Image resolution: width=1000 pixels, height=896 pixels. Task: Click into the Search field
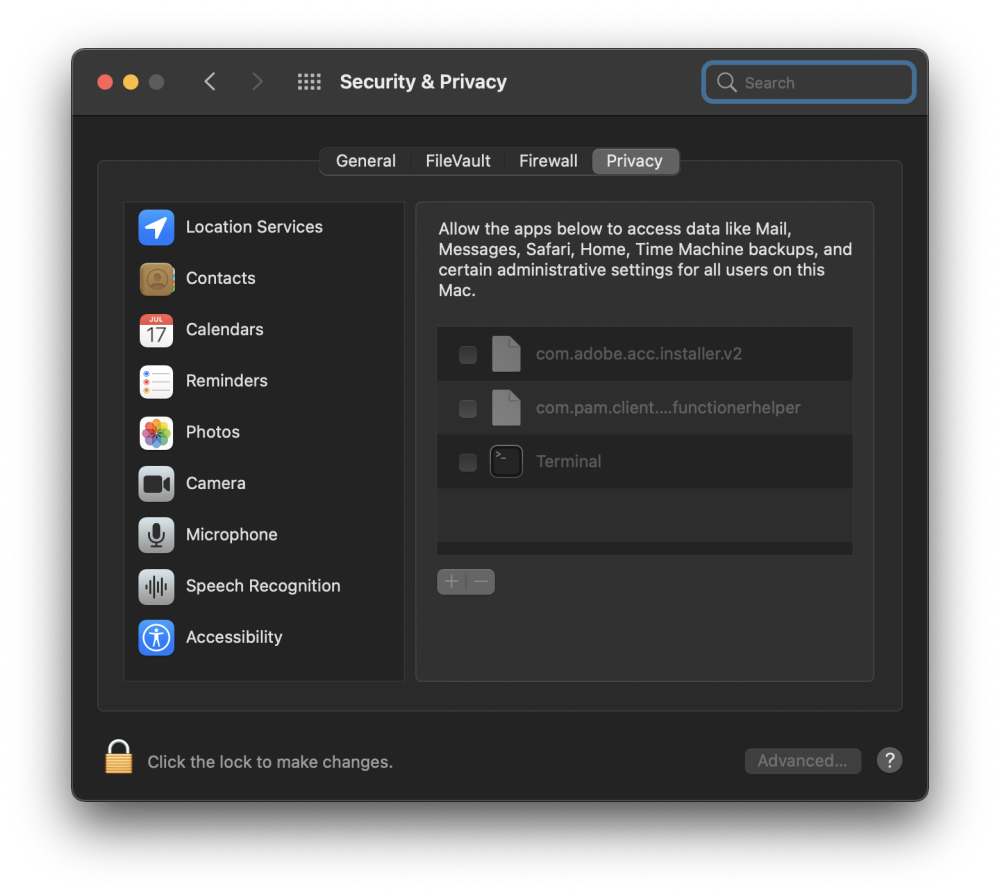[809, 82]
